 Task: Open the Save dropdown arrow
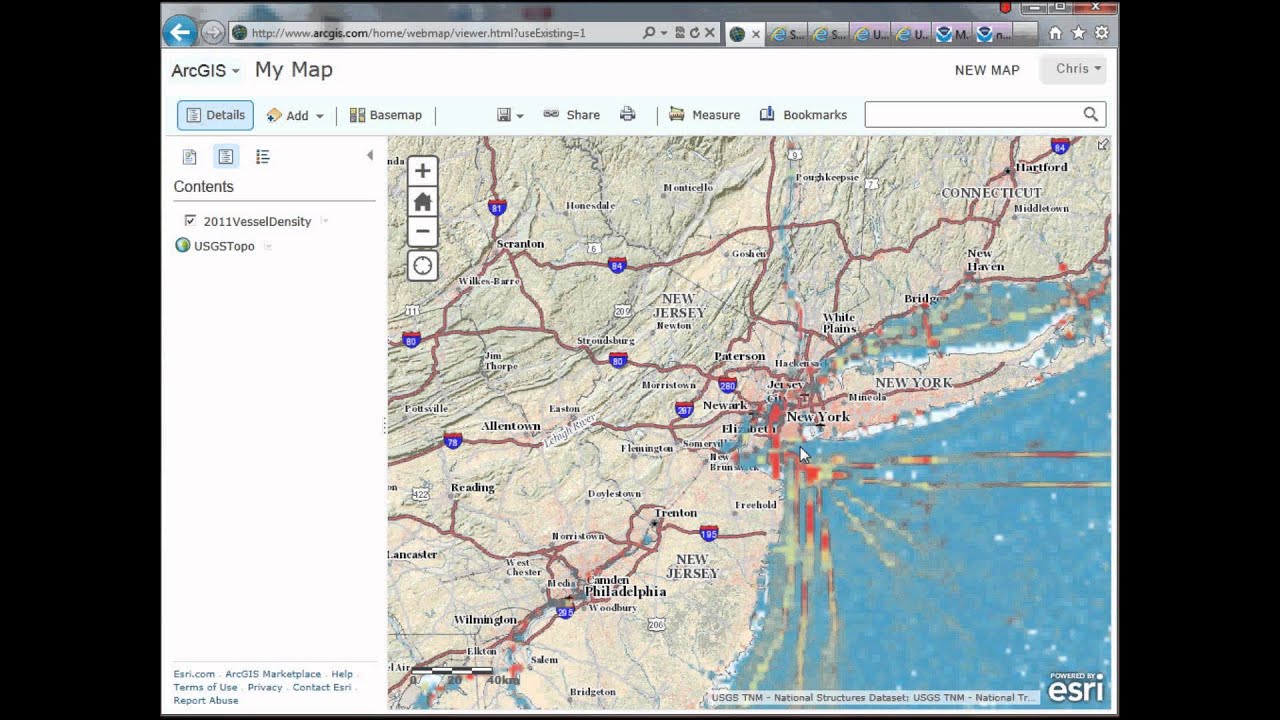tap(520, 116)
